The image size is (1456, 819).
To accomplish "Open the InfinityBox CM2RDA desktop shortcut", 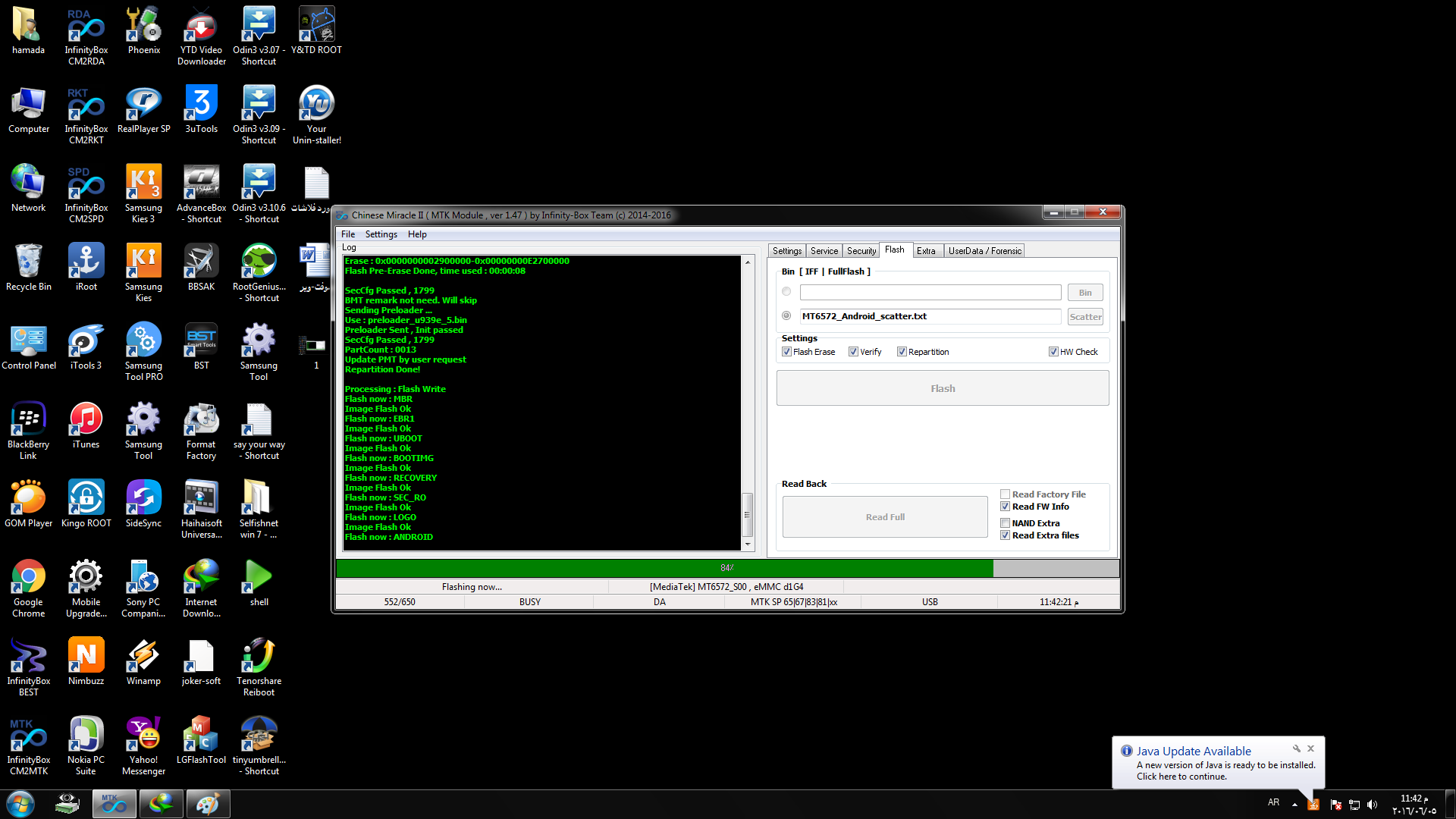I will 86,35.
